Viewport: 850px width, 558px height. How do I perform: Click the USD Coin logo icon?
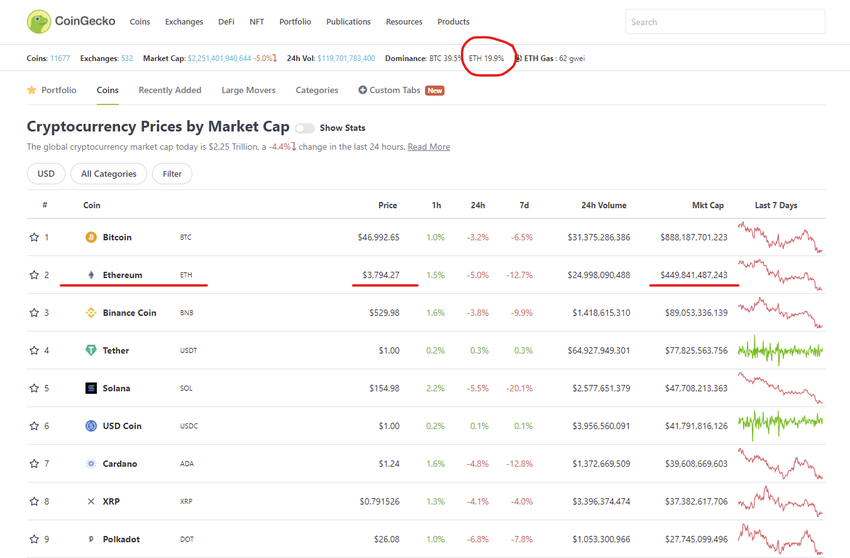[x=91, y=426]
